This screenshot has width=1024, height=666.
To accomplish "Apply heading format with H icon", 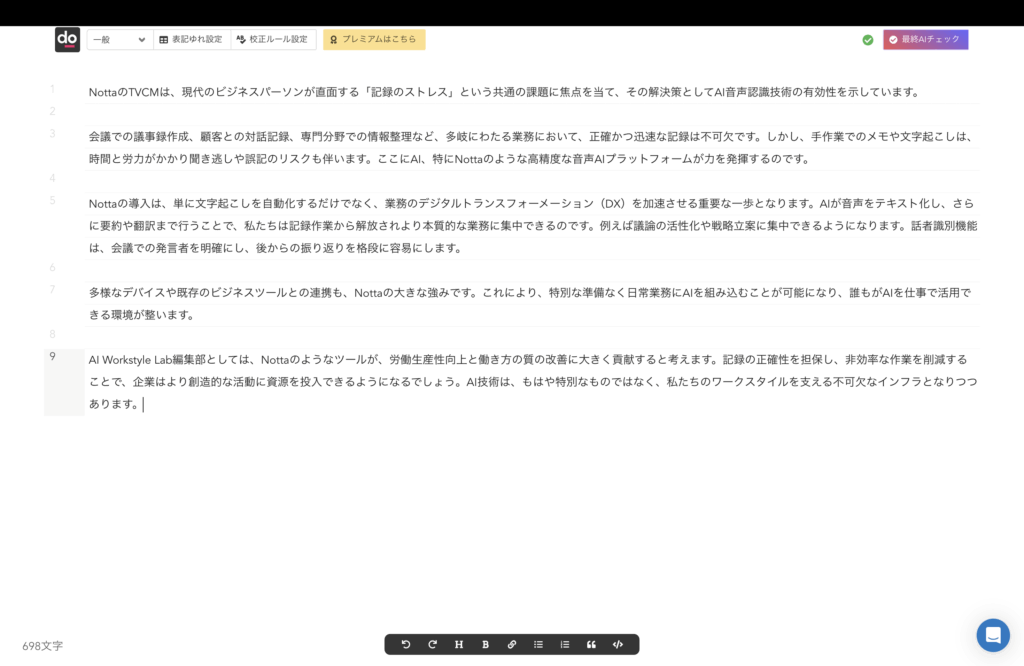I will (x=459, y=645).
